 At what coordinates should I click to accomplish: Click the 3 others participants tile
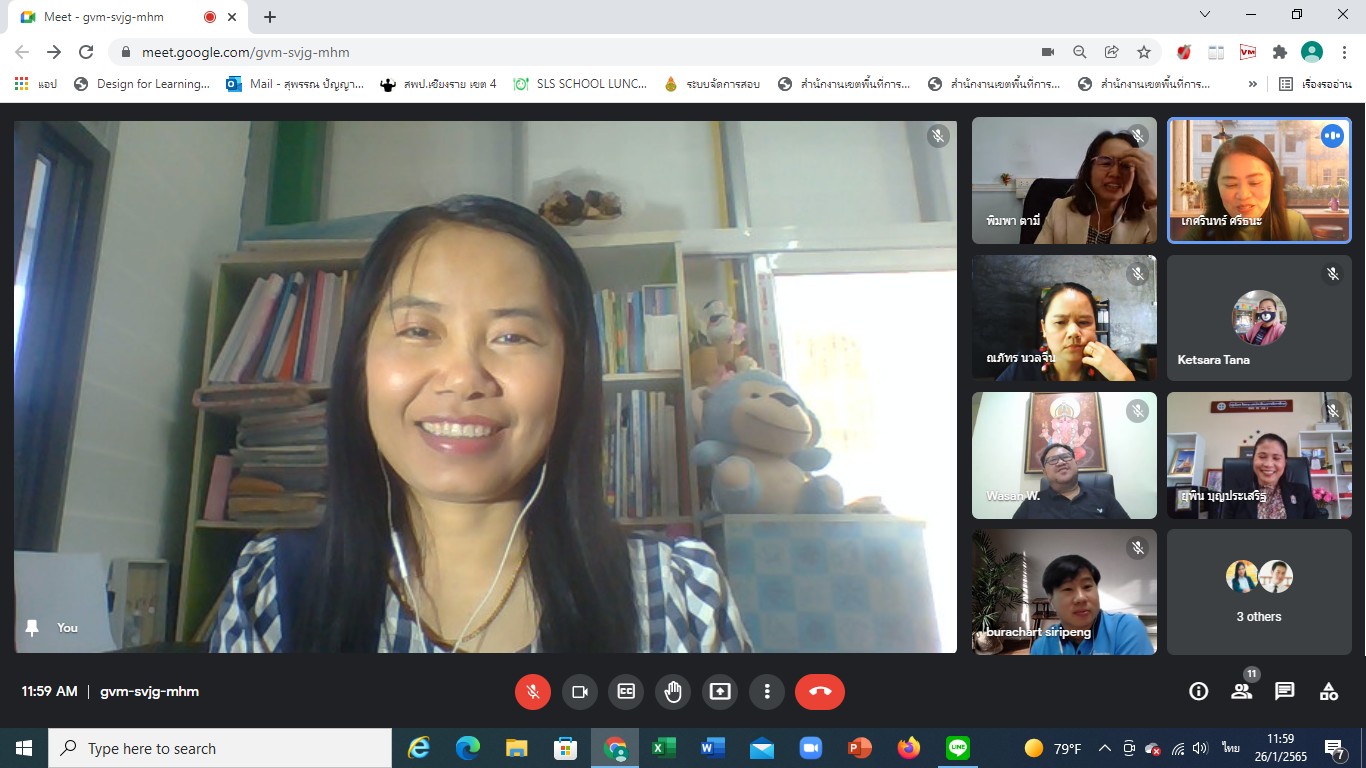coord(1258,591)
